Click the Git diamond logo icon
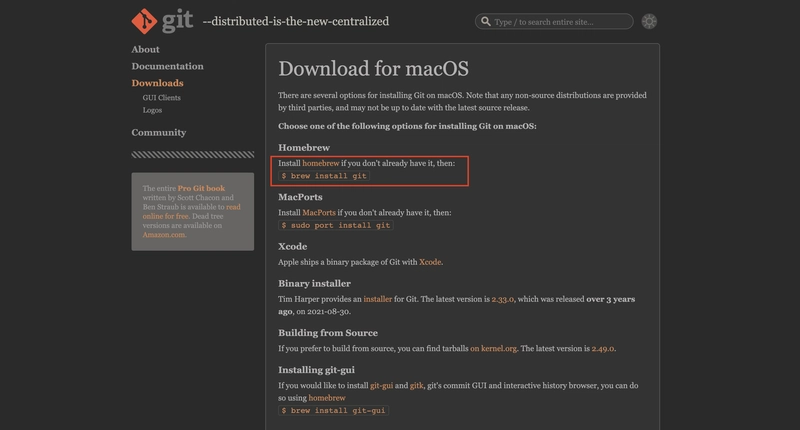Viewport: 800px width, 430px height. pos(144,21)
